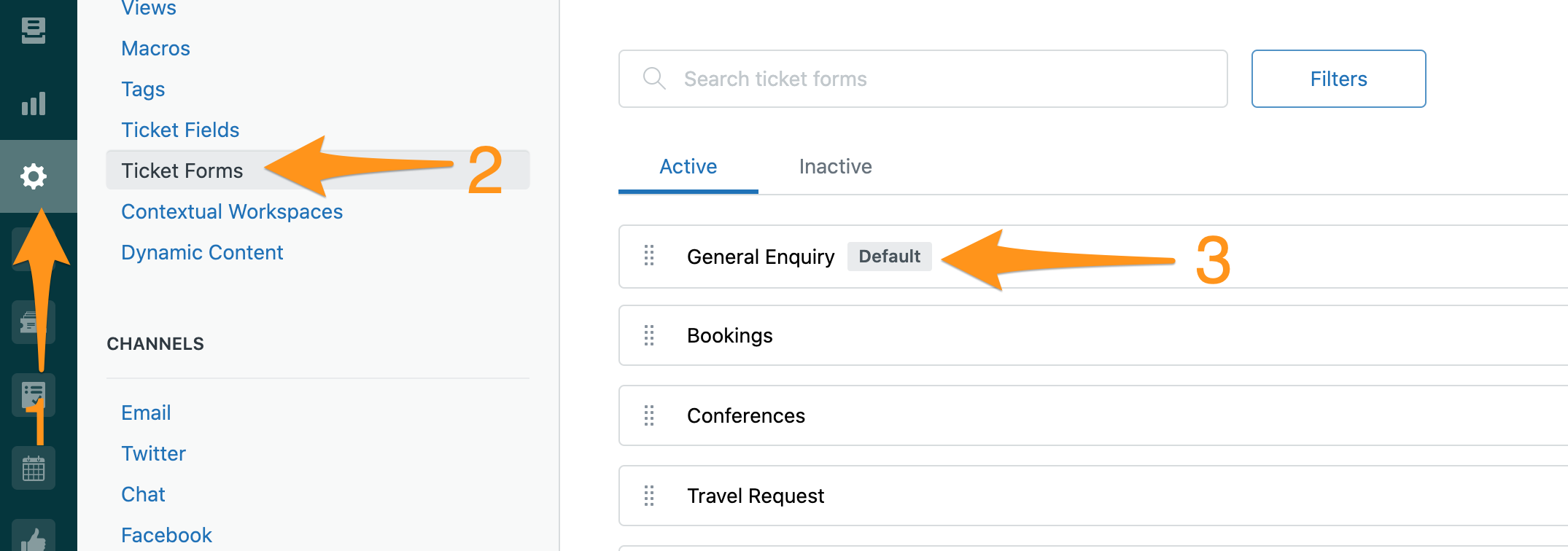Open the Views inbox icon in sidebar

(x=34, y=31)
